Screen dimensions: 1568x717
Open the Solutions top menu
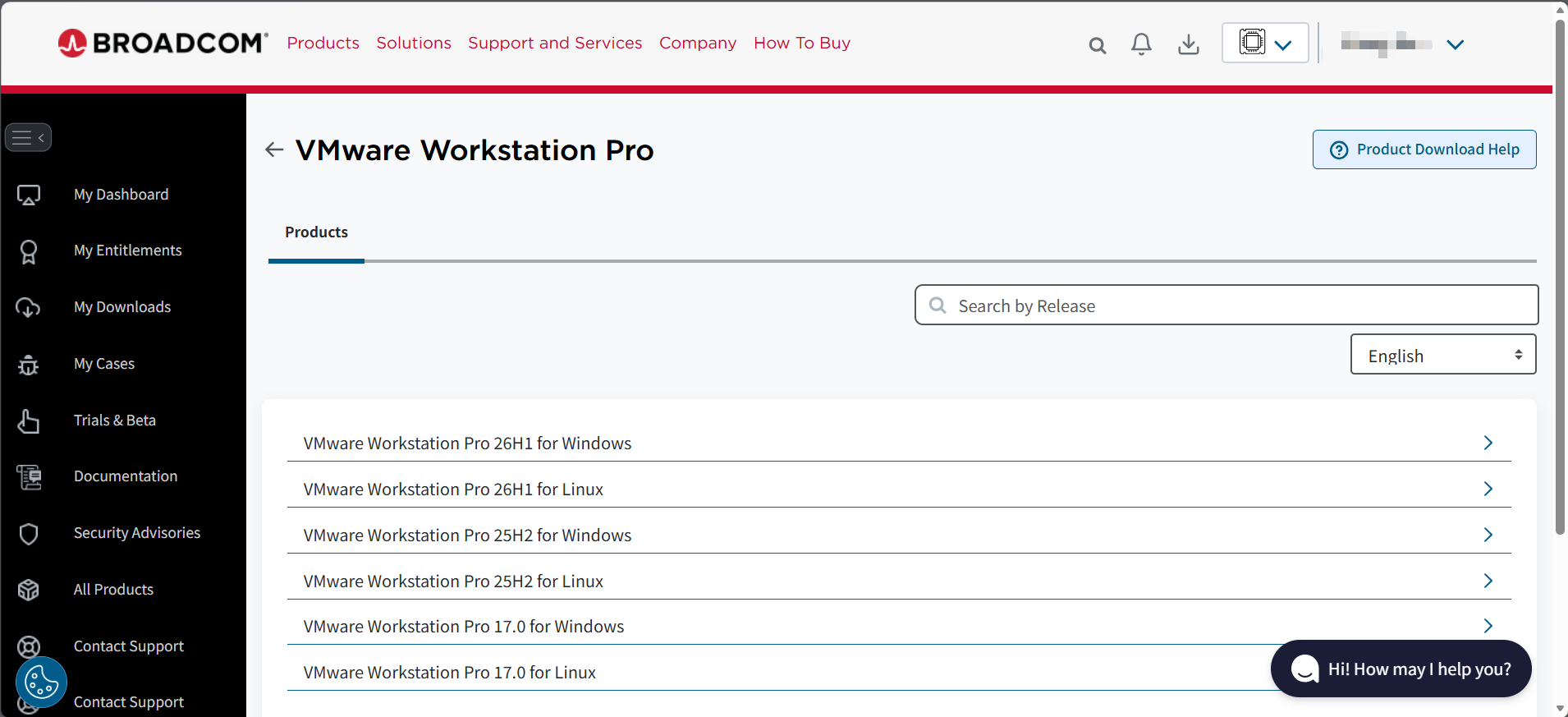coord(414,43)
